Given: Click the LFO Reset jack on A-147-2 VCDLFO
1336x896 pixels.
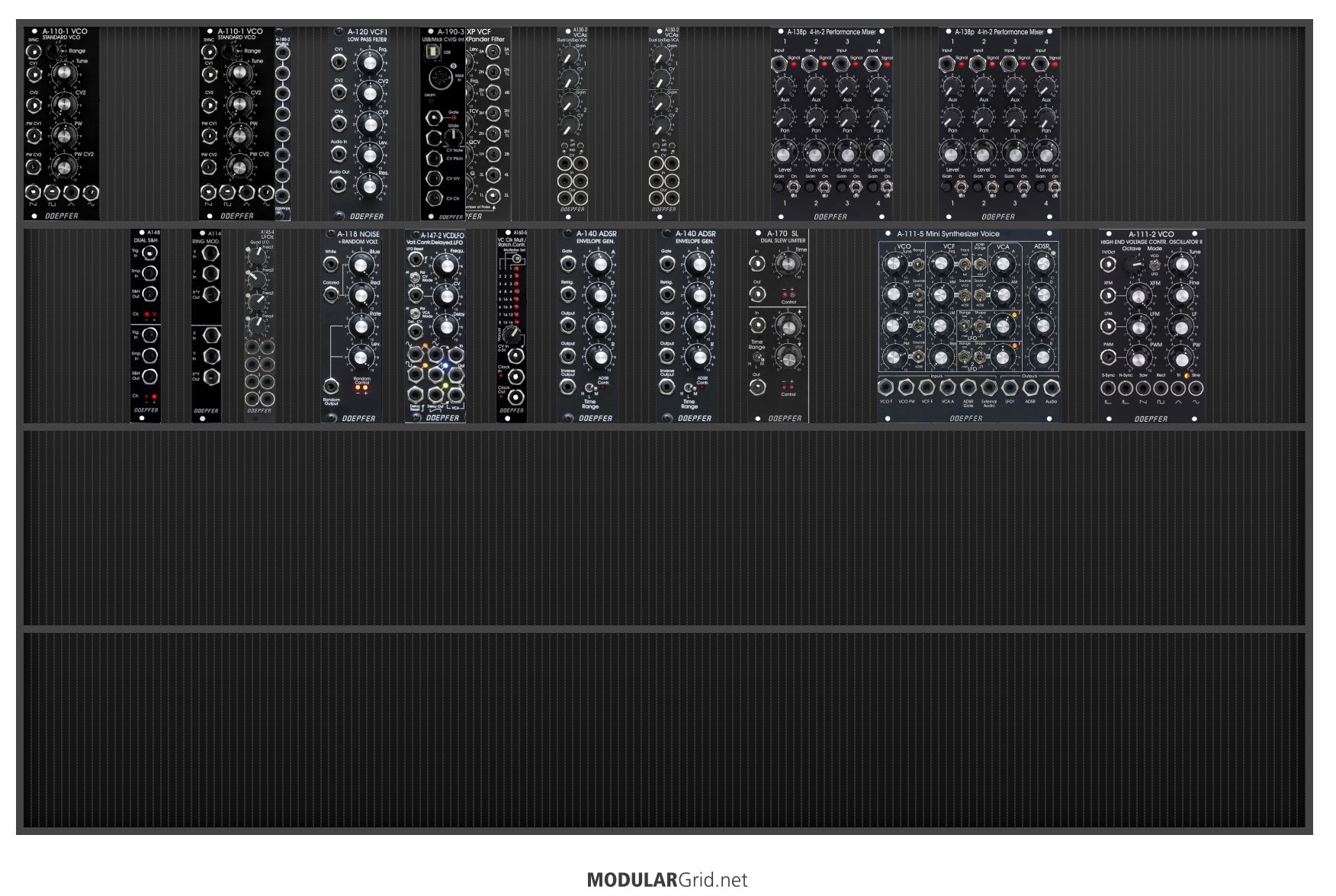Looking at the screenshot, I should [415, 259].
